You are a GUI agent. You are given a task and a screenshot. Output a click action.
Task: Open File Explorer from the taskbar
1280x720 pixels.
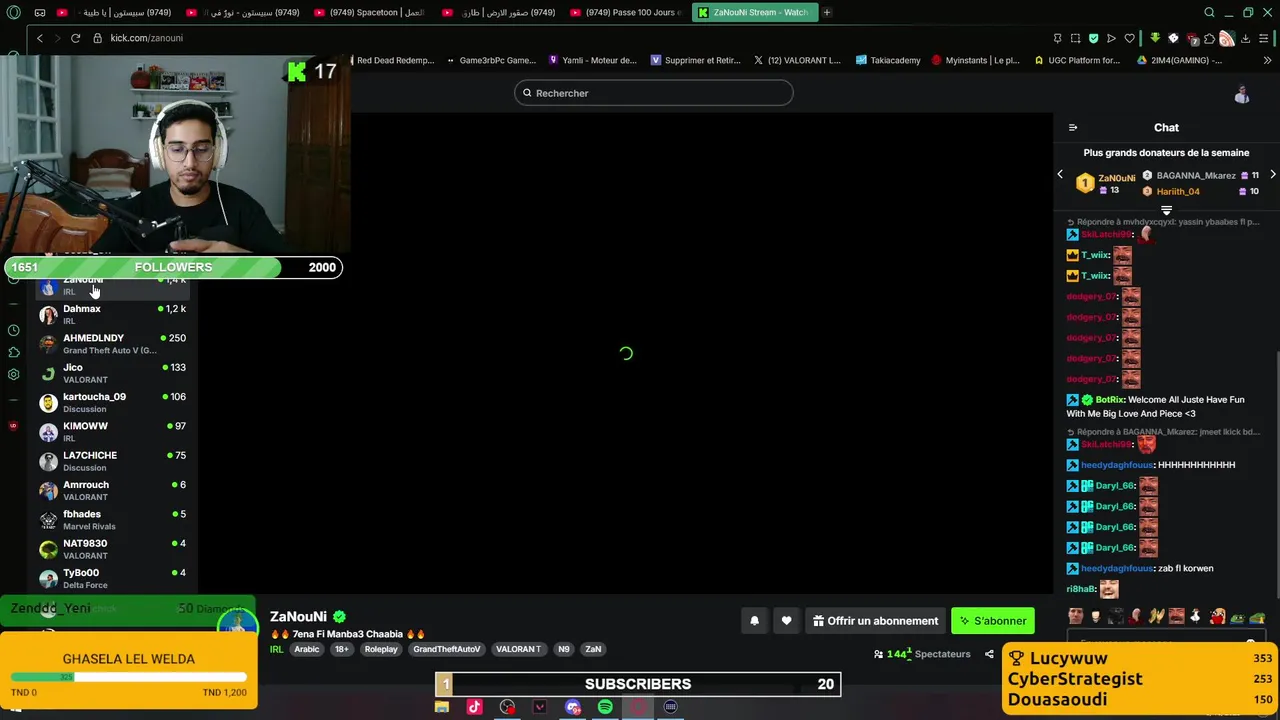[441, 707]
